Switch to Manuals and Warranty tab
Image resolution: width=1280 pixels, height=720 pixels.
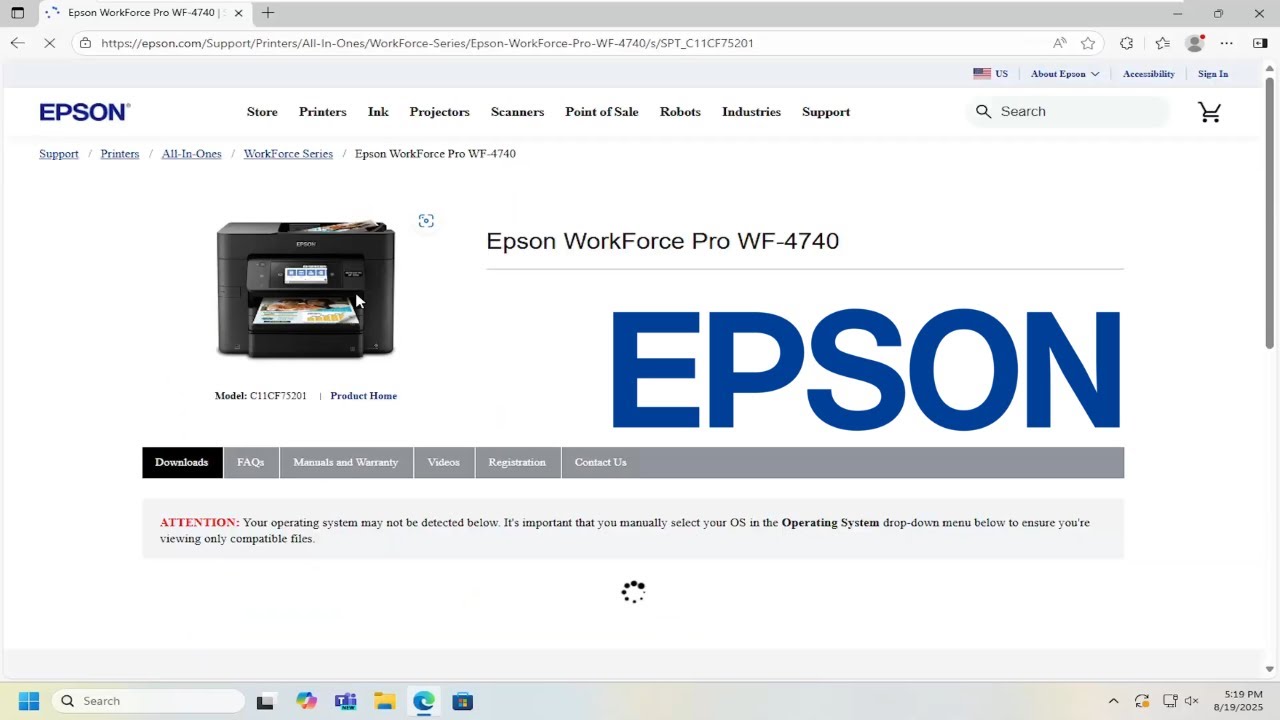pos(346,462)
